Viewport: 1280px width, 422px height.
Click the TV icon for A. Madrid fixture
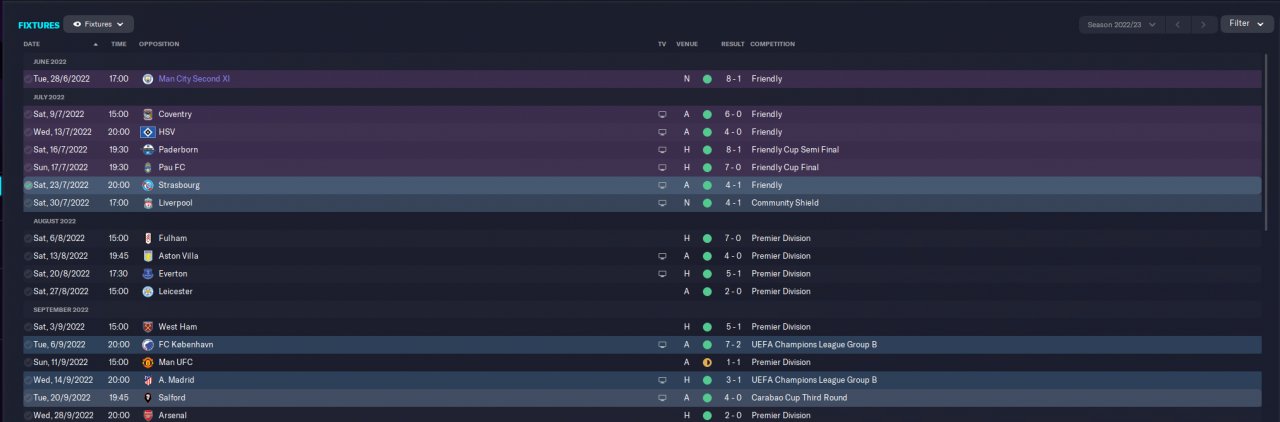point(662,380)
